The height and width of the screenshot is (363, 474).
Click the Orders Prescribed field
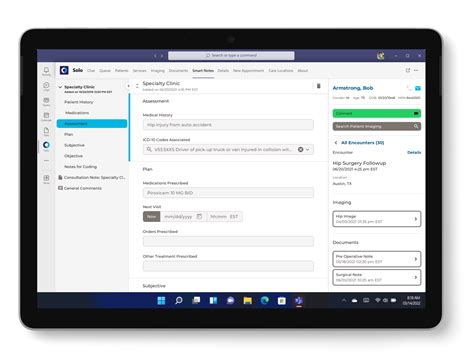tap(228, 241)
